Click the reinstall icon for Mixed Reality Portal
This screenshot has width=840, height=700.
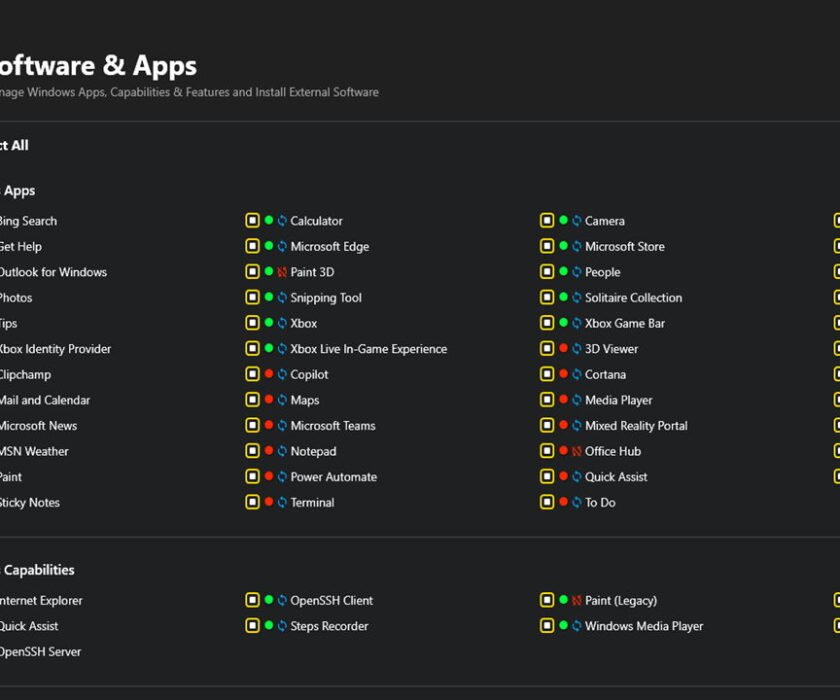click(x=577, y=426)
